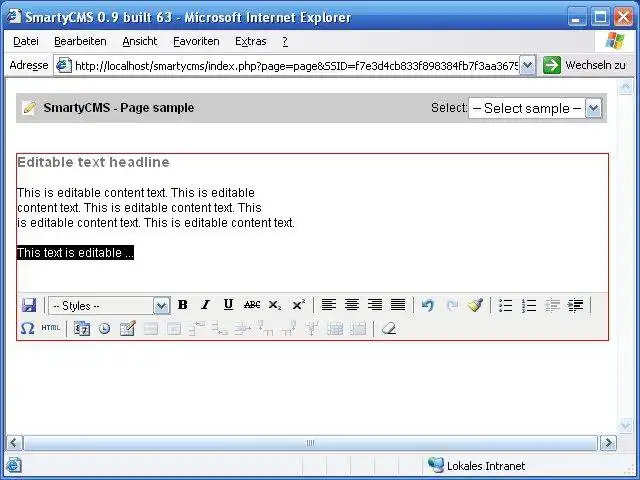The width and height of the screenshot is (640, 480).
Task: Open the HTML source editor
Action: [x=51, y=328]
